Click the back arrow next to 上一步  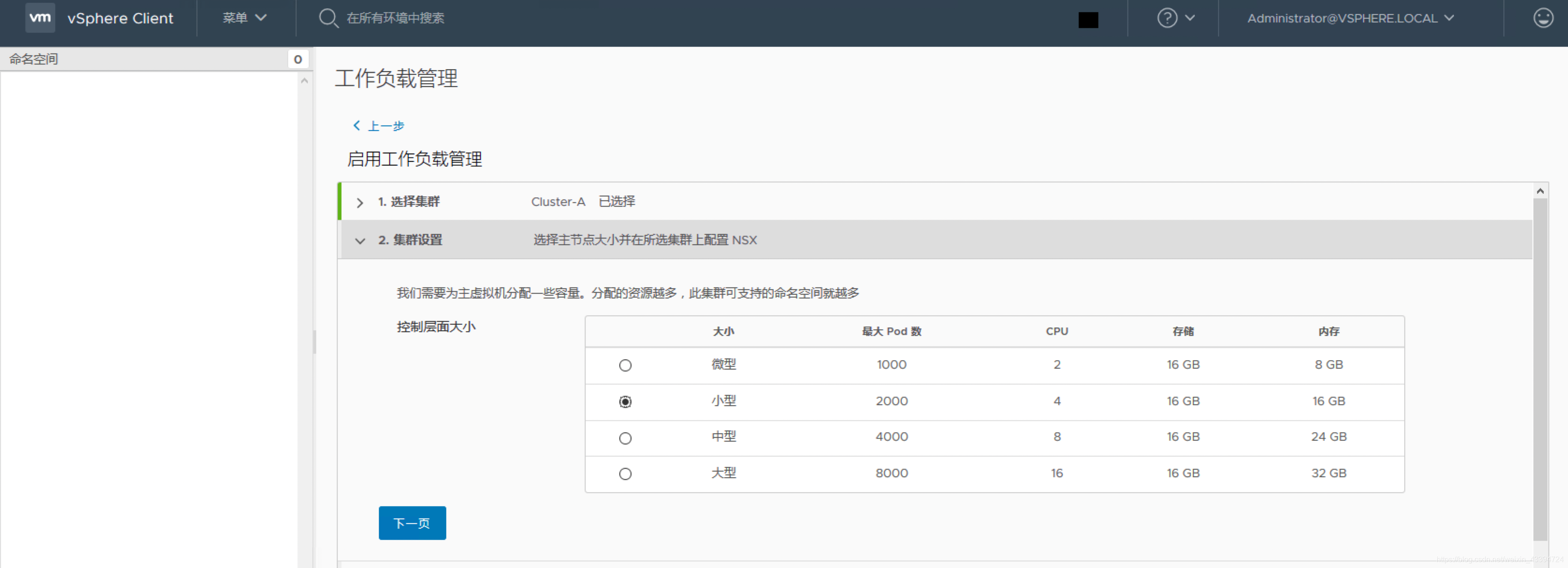point(357,125)
